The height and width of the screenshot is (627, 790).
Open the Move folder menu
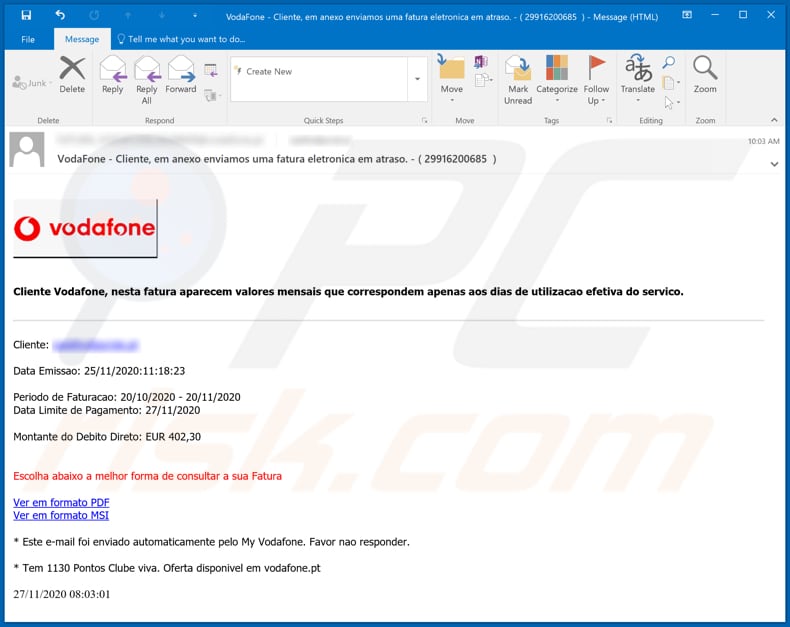(451, 79)
